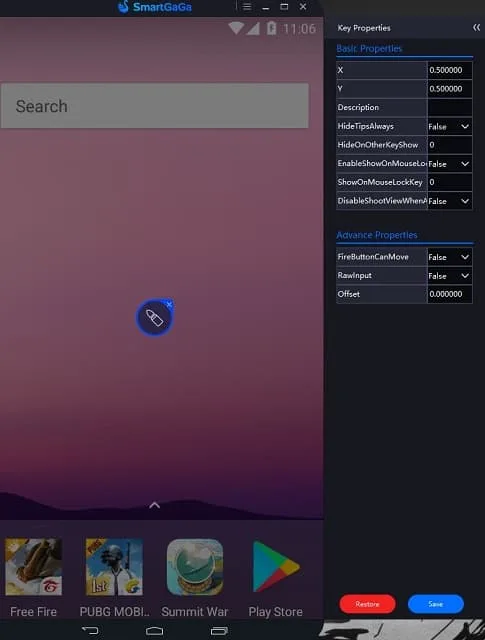
Task: Tap the Android recent apps icon
Action: tap(219, 631)
